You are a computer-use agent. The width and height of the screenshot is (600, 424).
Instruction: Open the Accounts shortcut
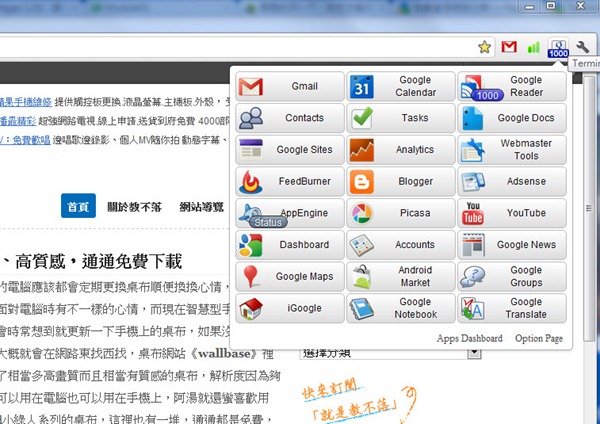coord(401,245)
